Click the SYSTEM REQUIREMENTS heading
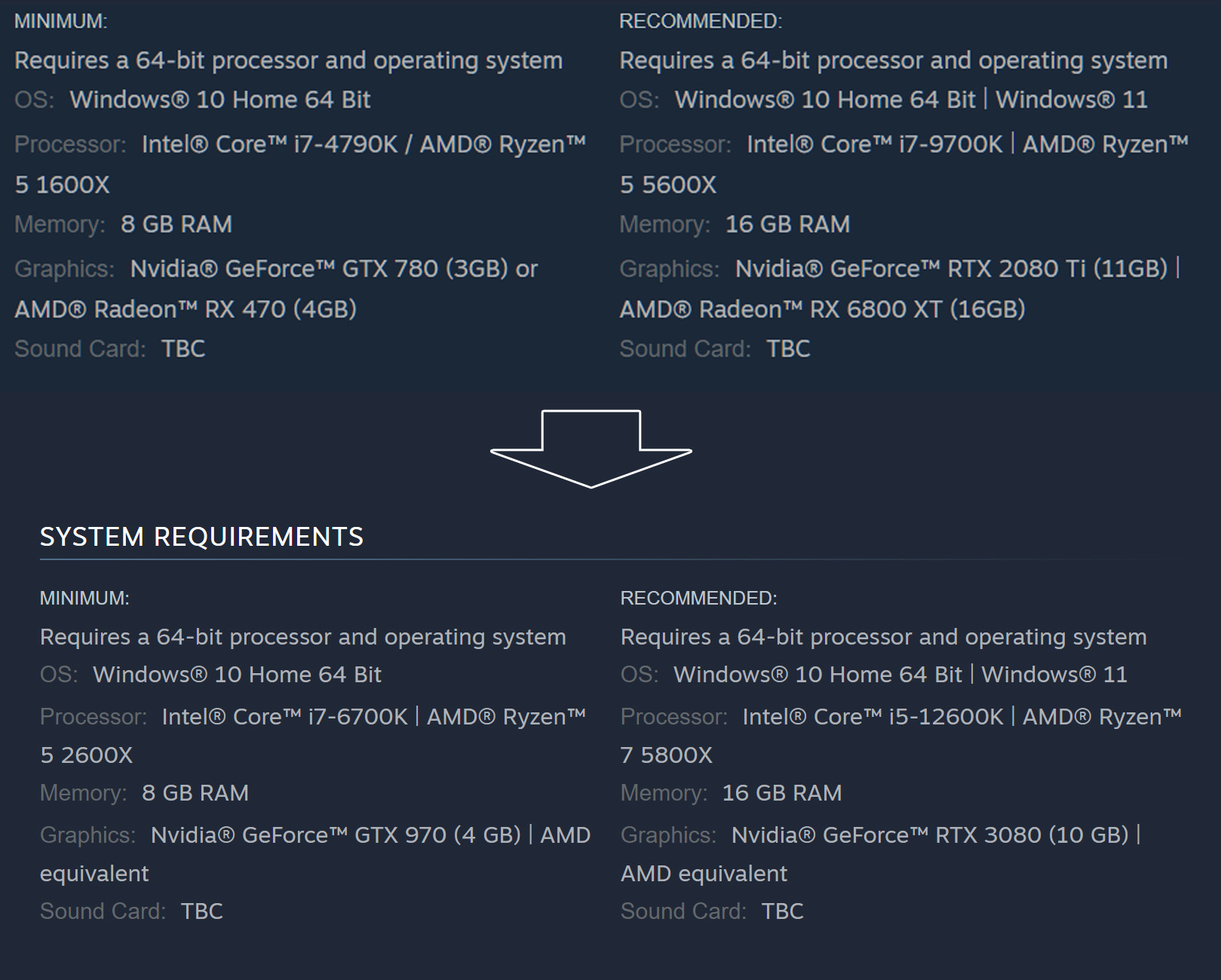The width and height of the screenshot is (1221, 980). point(201,537)
